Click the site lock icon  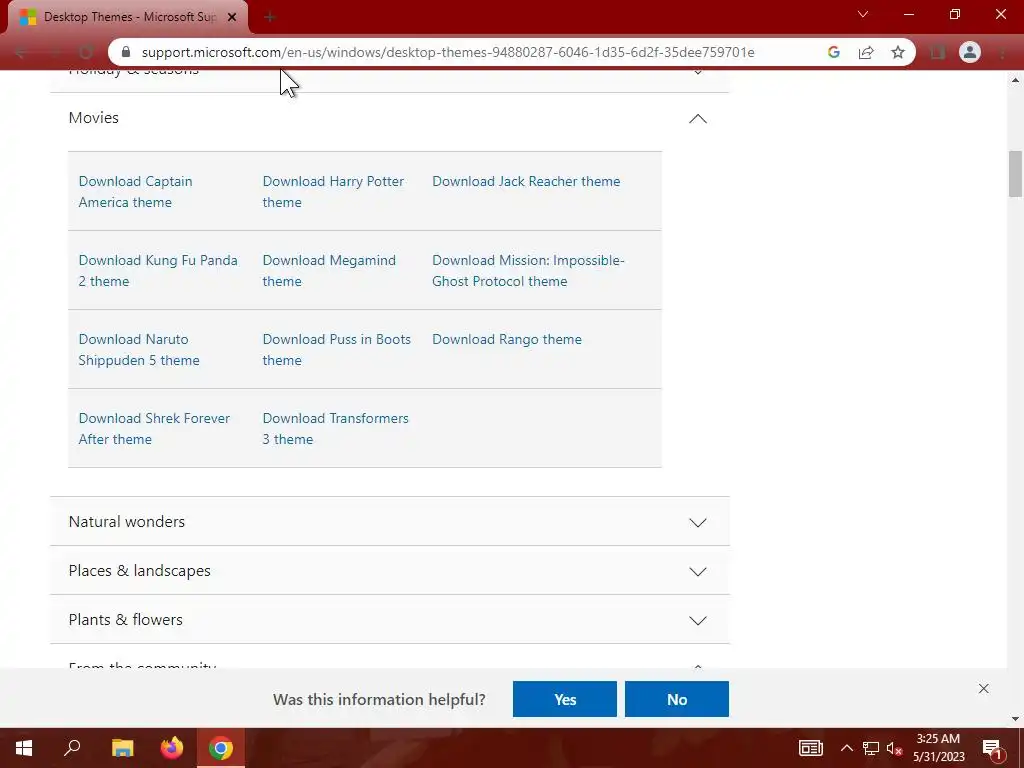127,52
